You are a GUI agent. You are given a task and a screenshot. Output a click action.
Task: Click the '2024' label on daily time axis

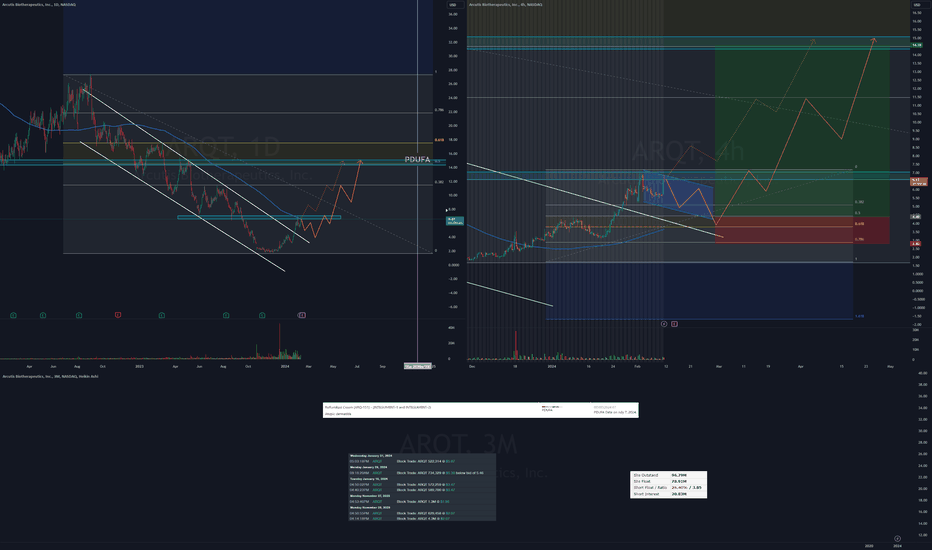(285, 366)
